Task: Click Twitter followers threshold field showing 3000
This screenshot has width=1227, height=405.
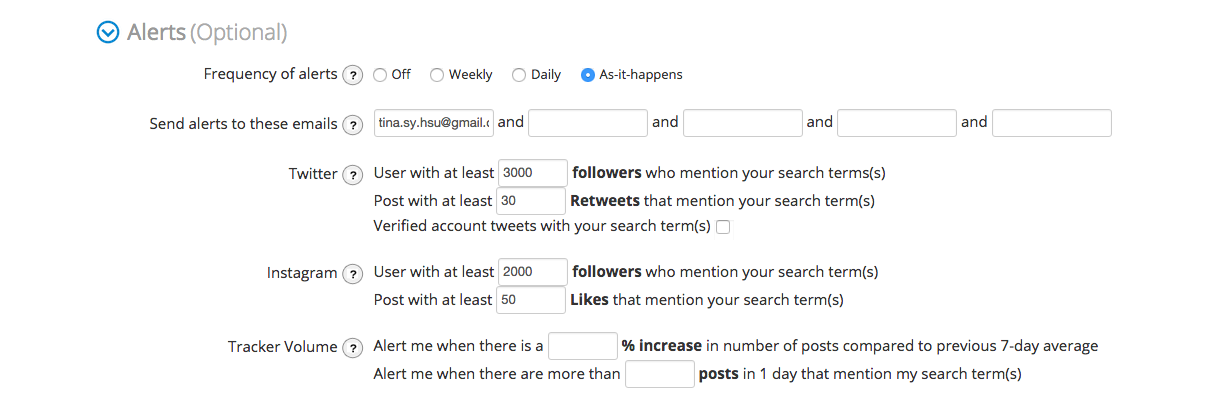Action: [x=532, y=173]
